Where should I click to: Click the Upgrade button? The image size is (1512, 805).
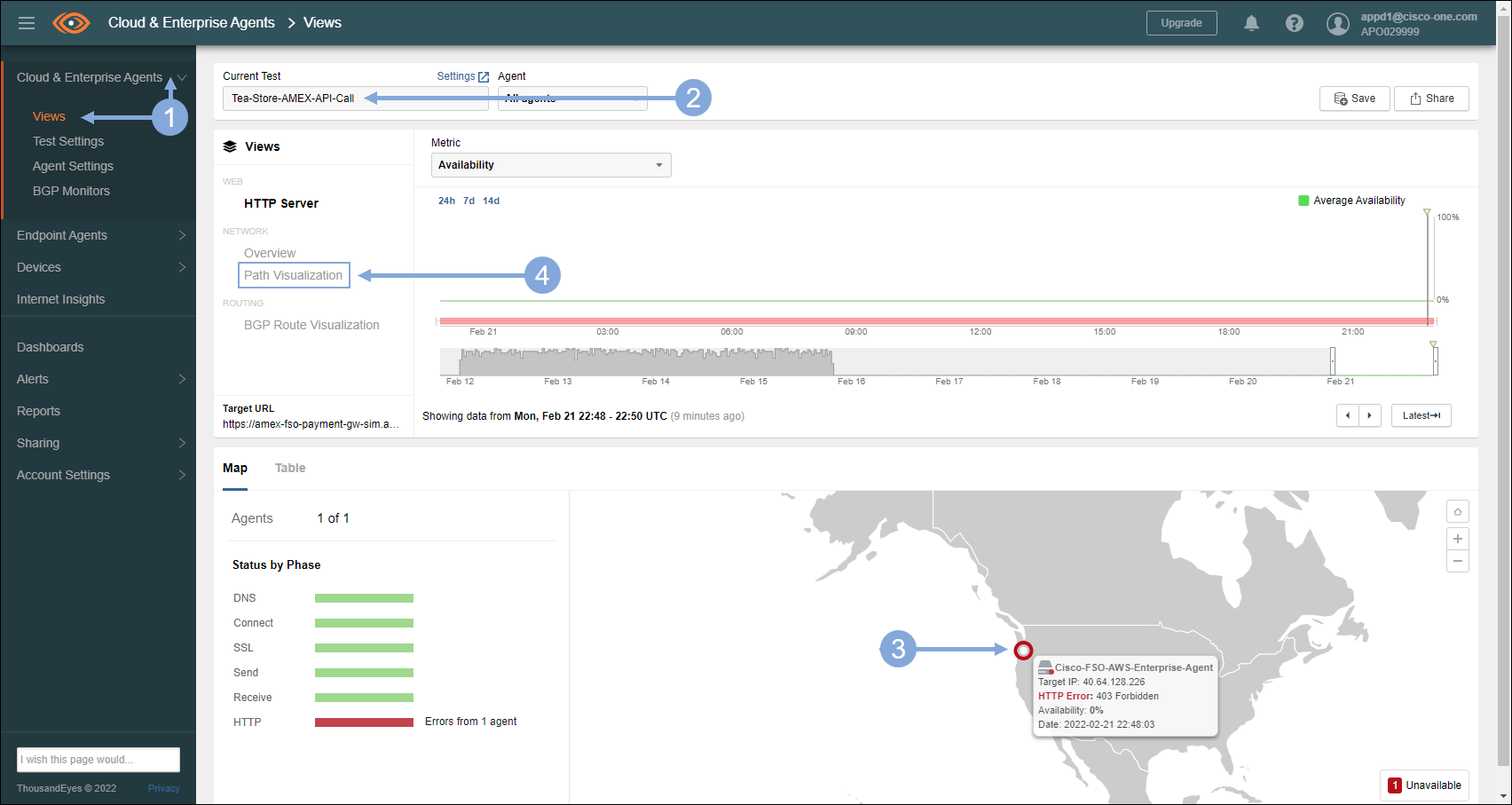tap(1181, 23)
